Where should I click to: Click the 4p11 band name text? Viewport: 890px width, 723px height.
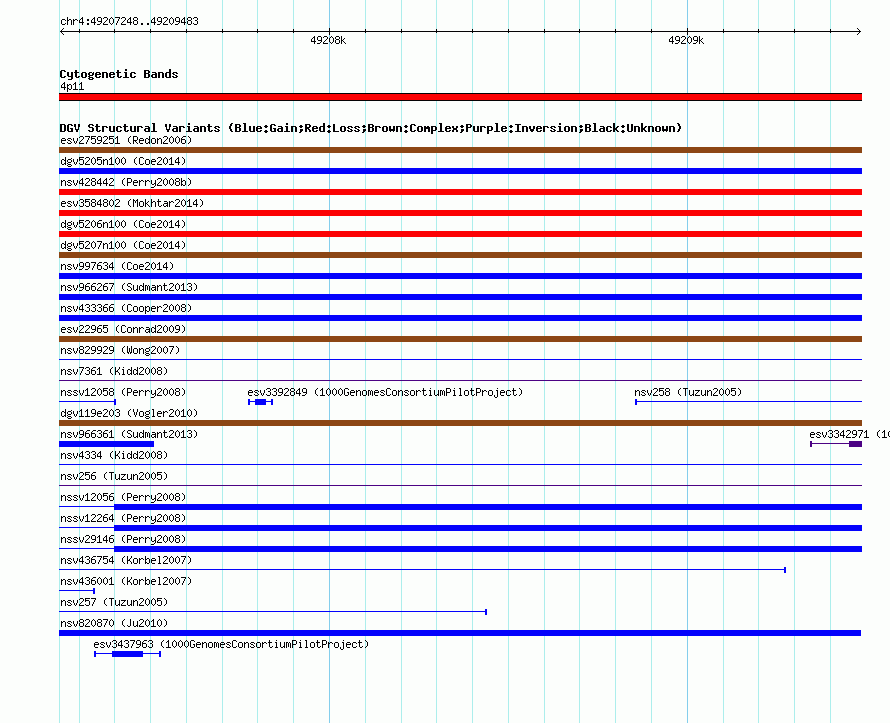click(x=72, y=86)
